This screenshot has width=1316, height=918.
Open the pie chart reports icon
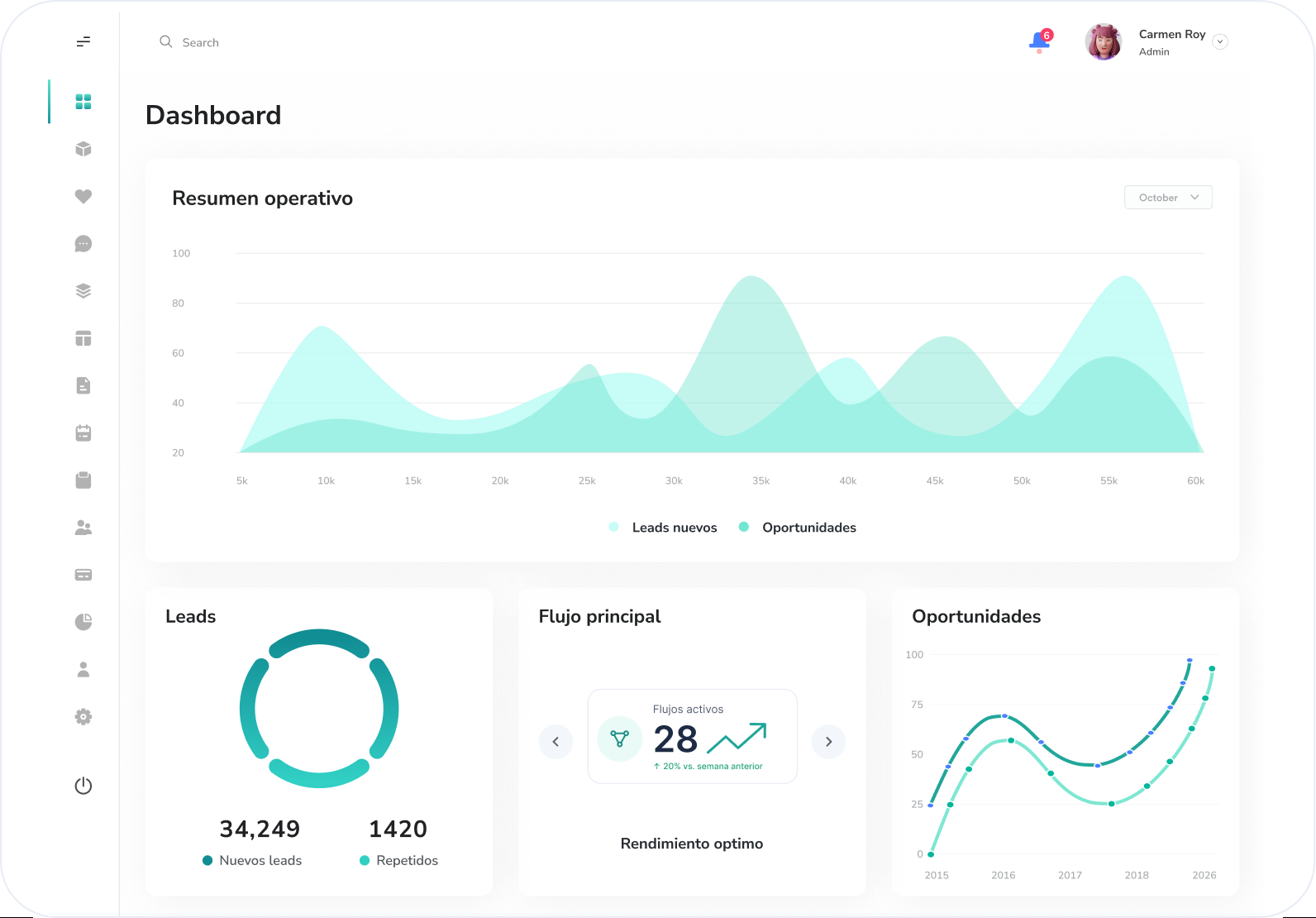point(83,622)
